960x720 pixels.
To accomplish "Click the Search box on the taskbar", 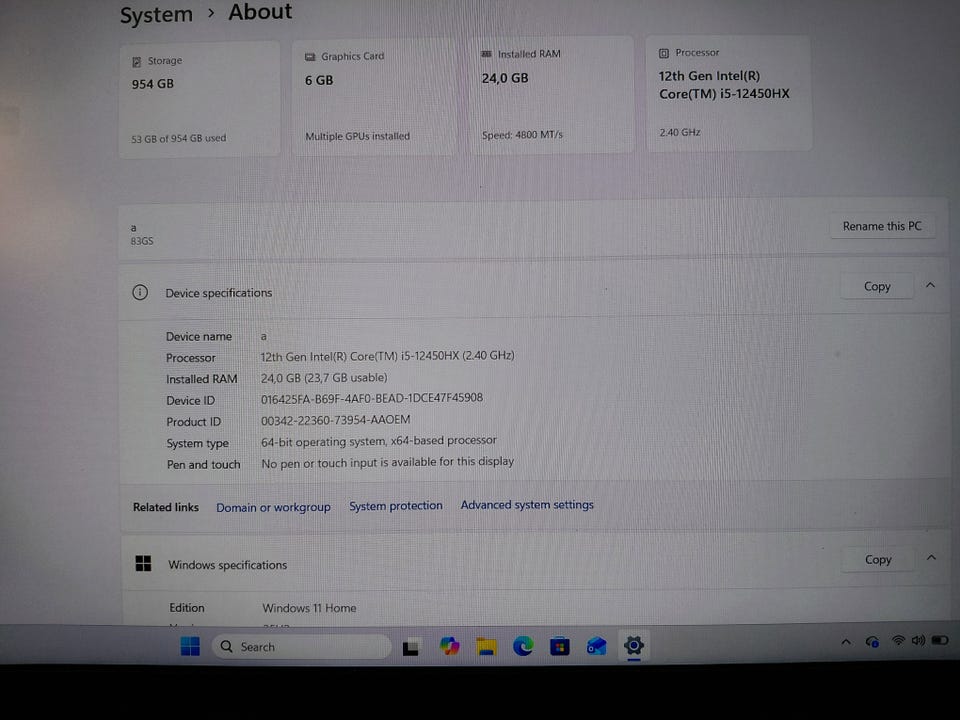I will click(301, 647).
